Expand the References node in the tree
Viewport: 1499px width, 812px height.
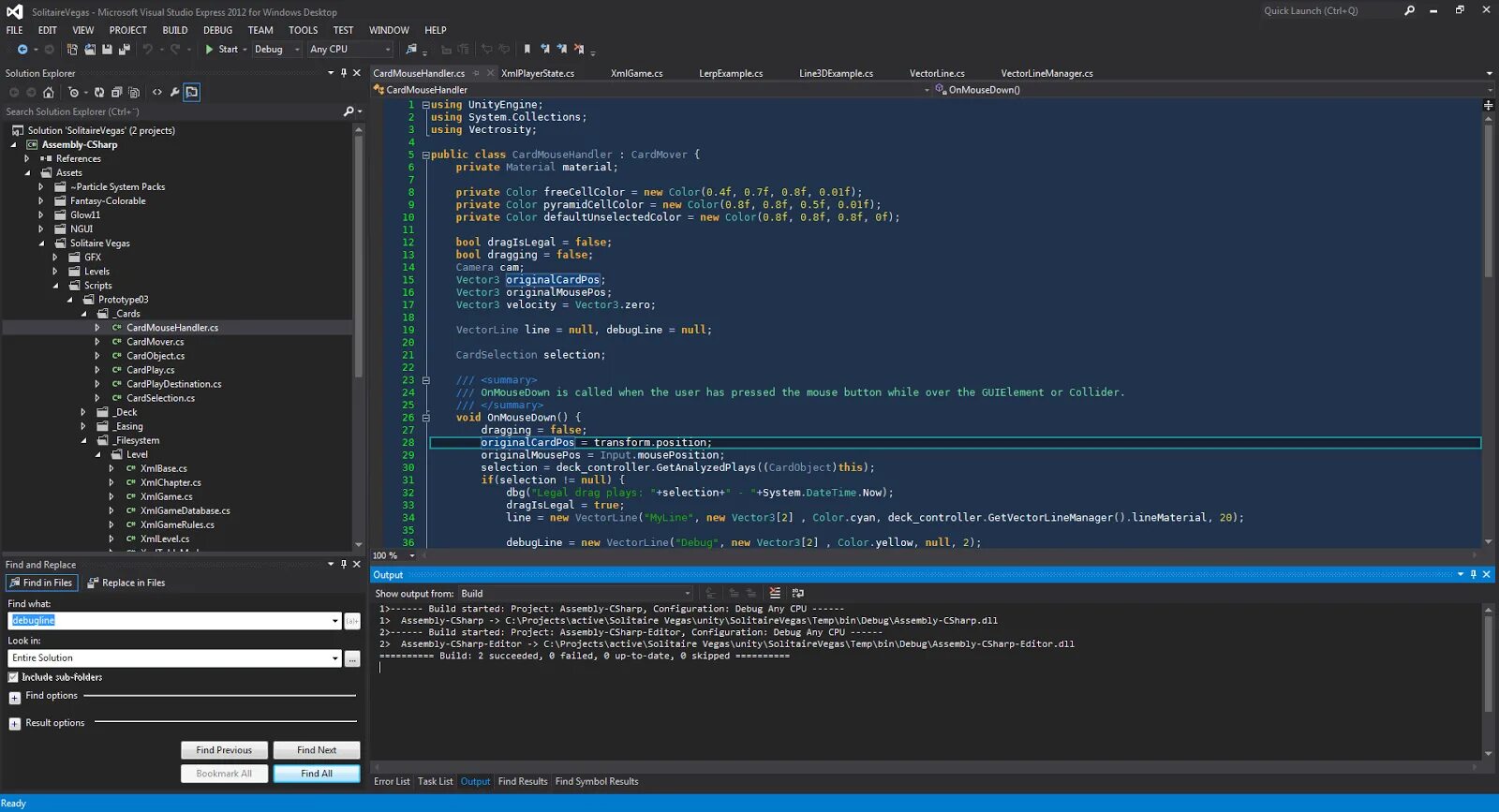(x=27, y=159)
